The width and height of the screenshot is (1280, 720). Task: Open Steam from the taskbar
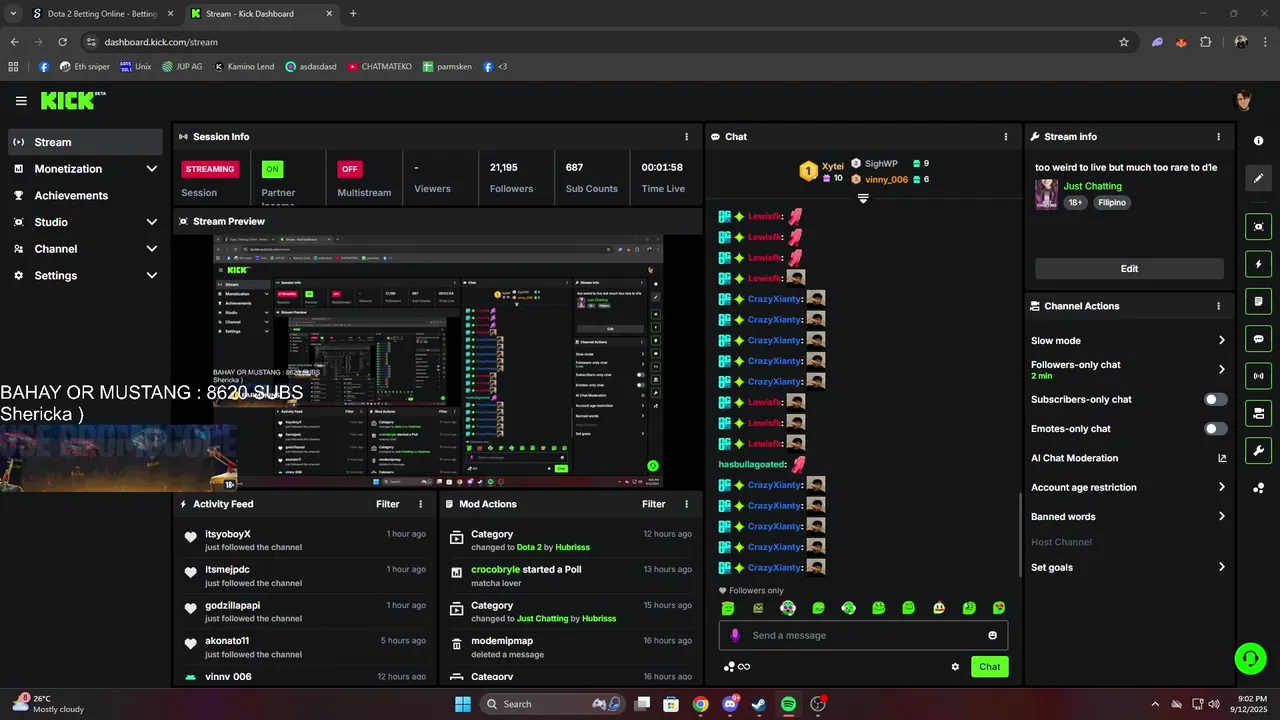pos(759,704)
